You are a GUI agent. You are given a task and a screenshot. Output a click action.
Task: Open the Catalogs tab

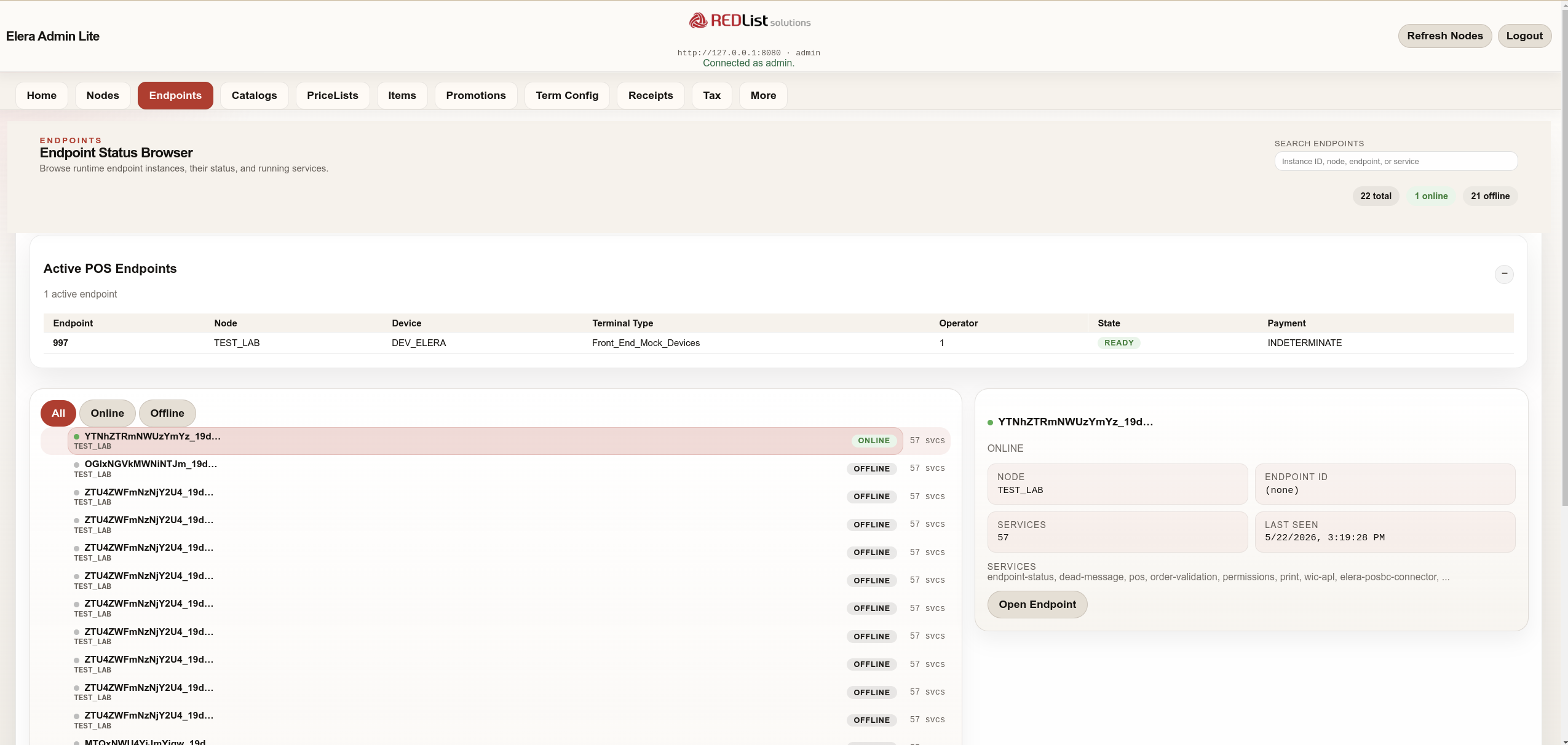coord(255,95)
